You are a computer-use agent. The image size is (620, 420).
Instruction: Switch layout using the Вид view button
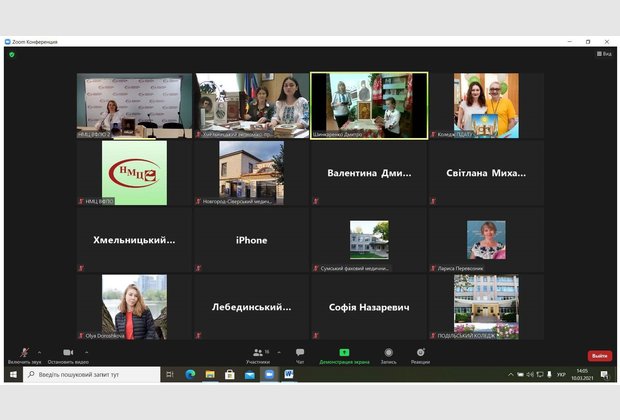[x=603, y=54]
